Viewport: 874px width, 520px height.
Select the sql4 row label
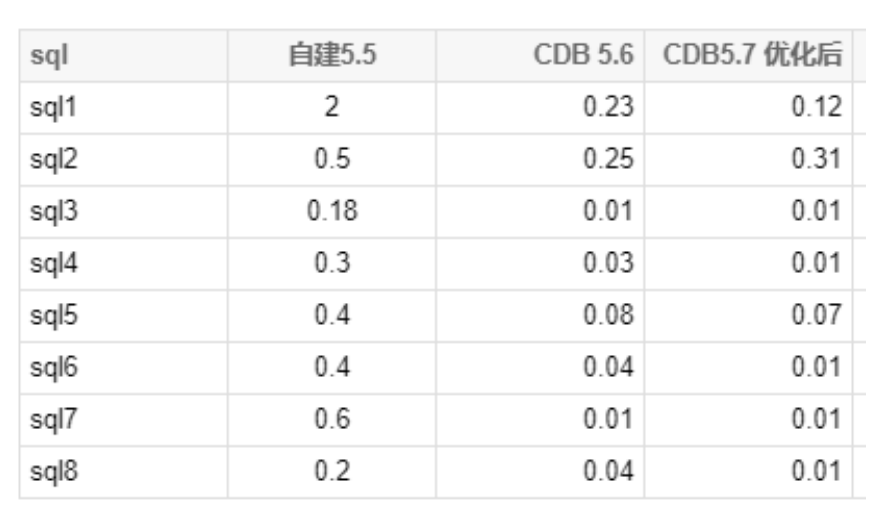tap(47, 263)
